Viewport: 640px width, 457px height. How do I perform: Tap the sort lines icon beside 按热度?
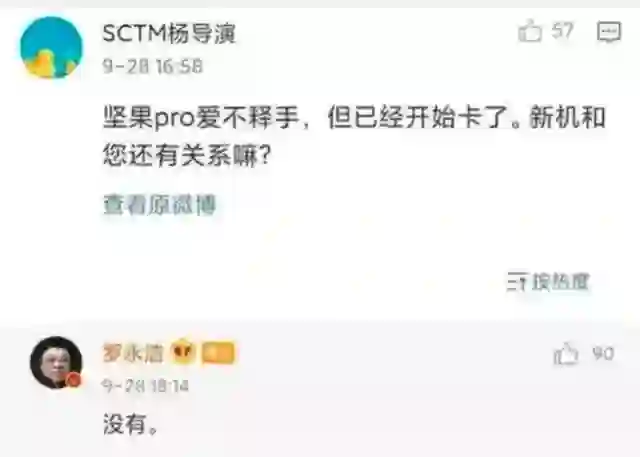click(518, 282)
